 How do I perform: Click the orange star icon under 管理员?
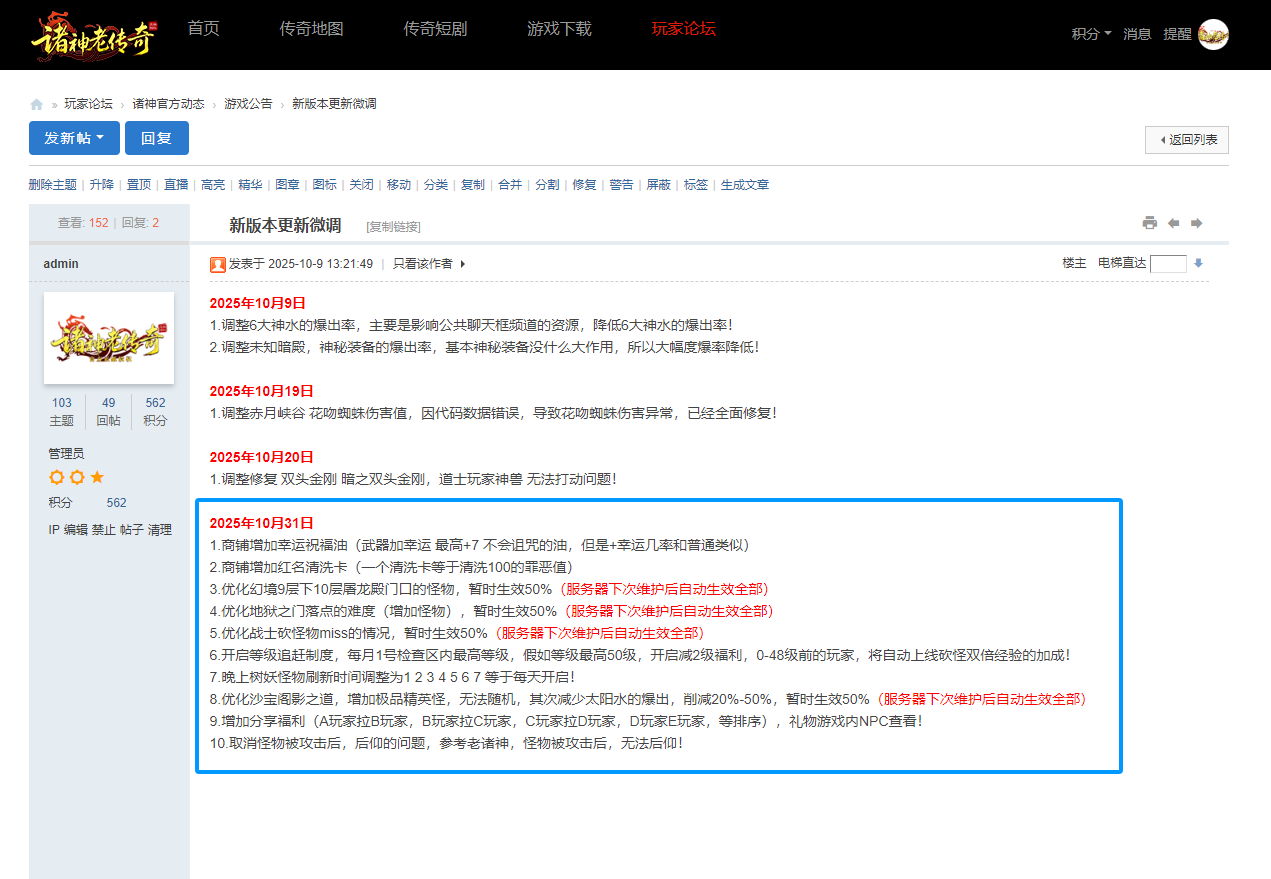(x=97, y=477)
